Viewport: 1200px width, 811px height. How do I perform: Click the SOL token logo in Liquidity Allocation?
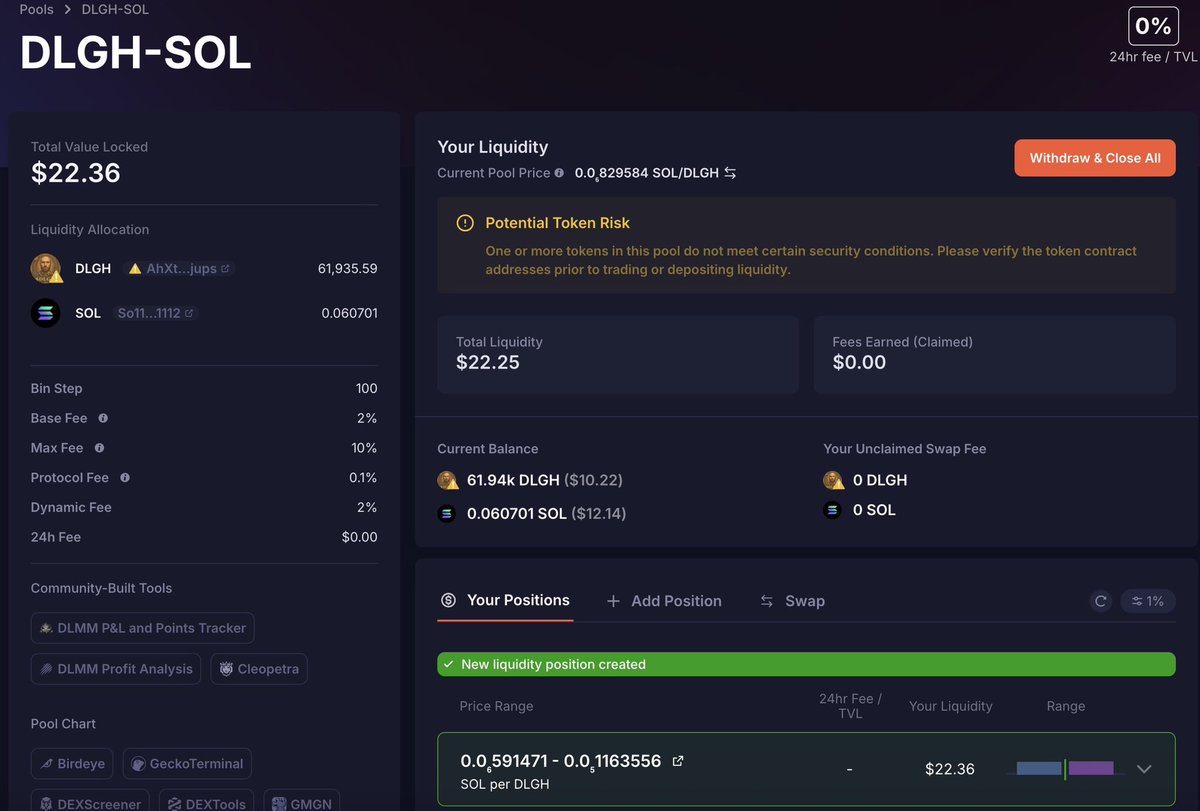coord(47,313)
